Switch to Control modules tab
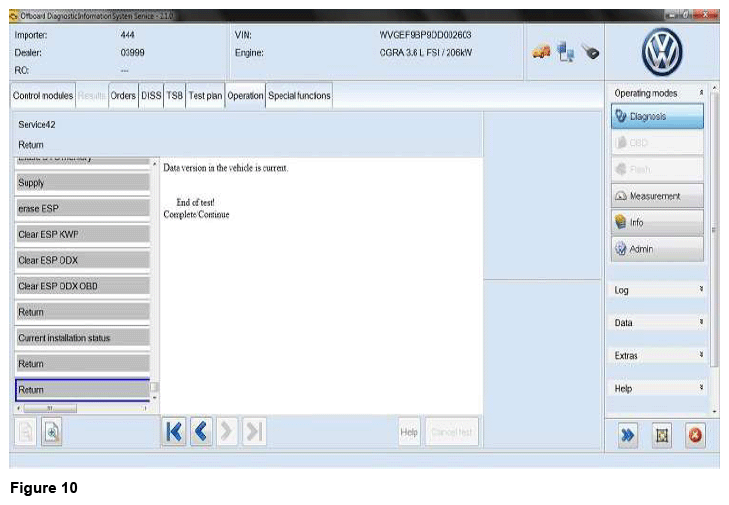Screen dimensions: 729x505 point(43,96)
